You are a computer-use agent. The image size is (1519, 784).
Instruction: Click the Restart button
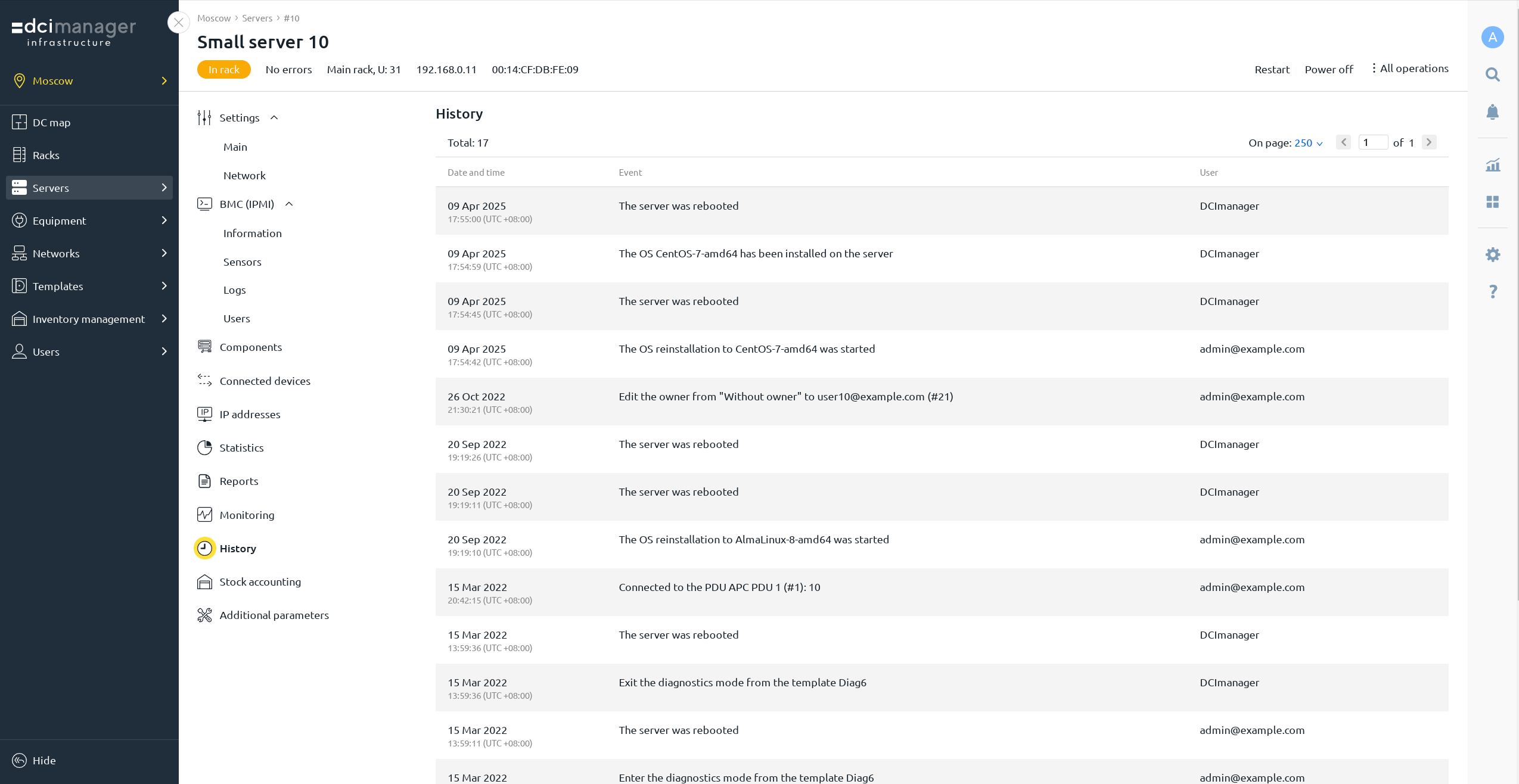(x=1272, y=69)
